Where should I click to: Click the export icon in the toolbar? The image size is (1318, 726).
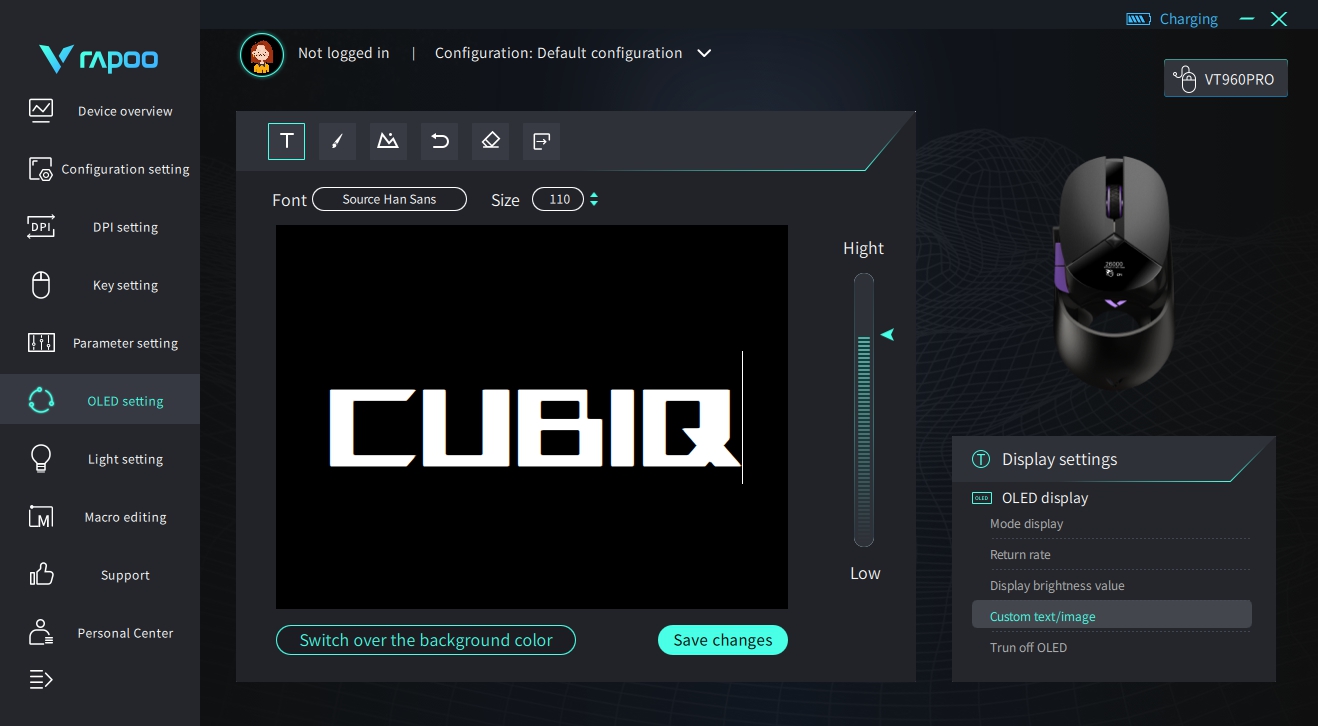click(x=541, y=141)
